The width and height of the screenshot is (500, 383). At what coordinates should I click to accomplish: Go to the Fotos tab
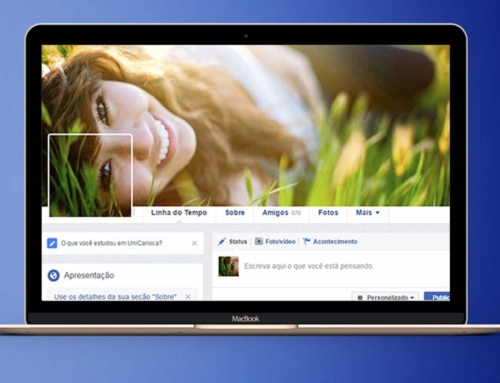328,213
